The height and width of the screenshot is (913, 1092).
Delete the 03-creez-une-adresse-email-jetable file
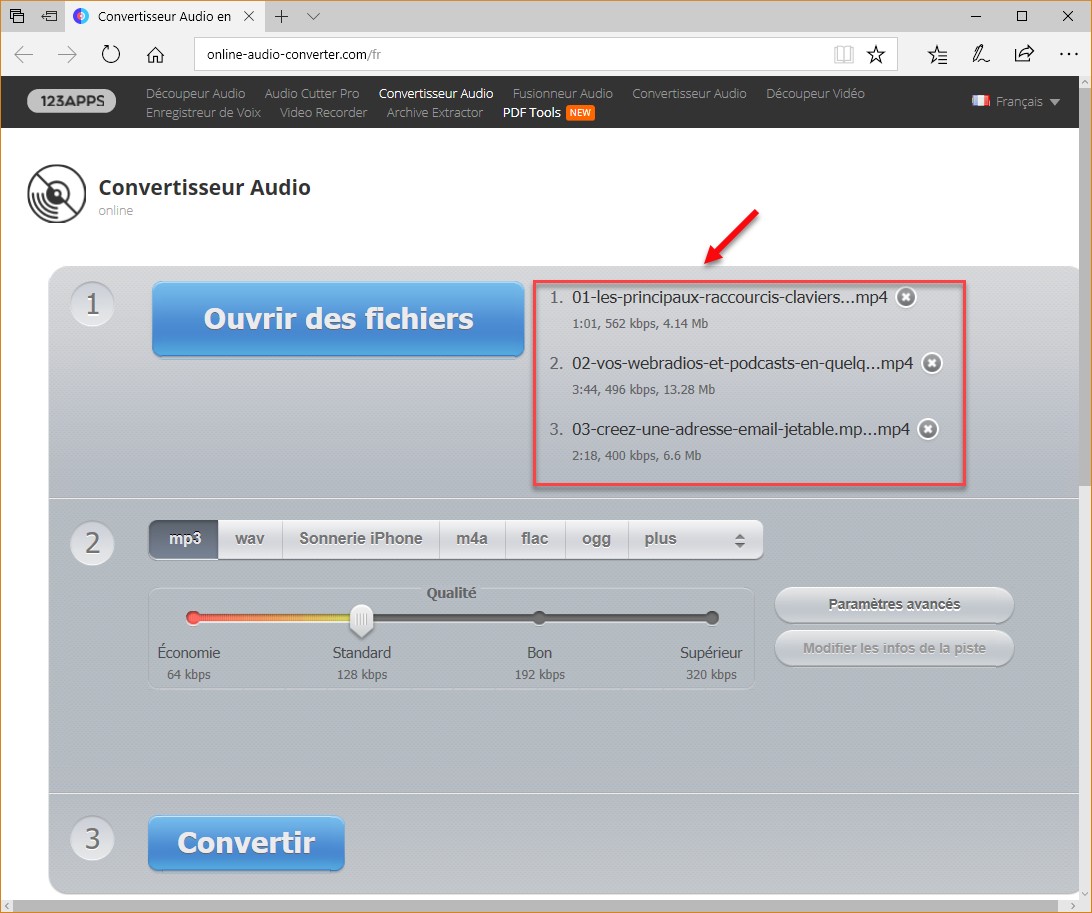928,429
